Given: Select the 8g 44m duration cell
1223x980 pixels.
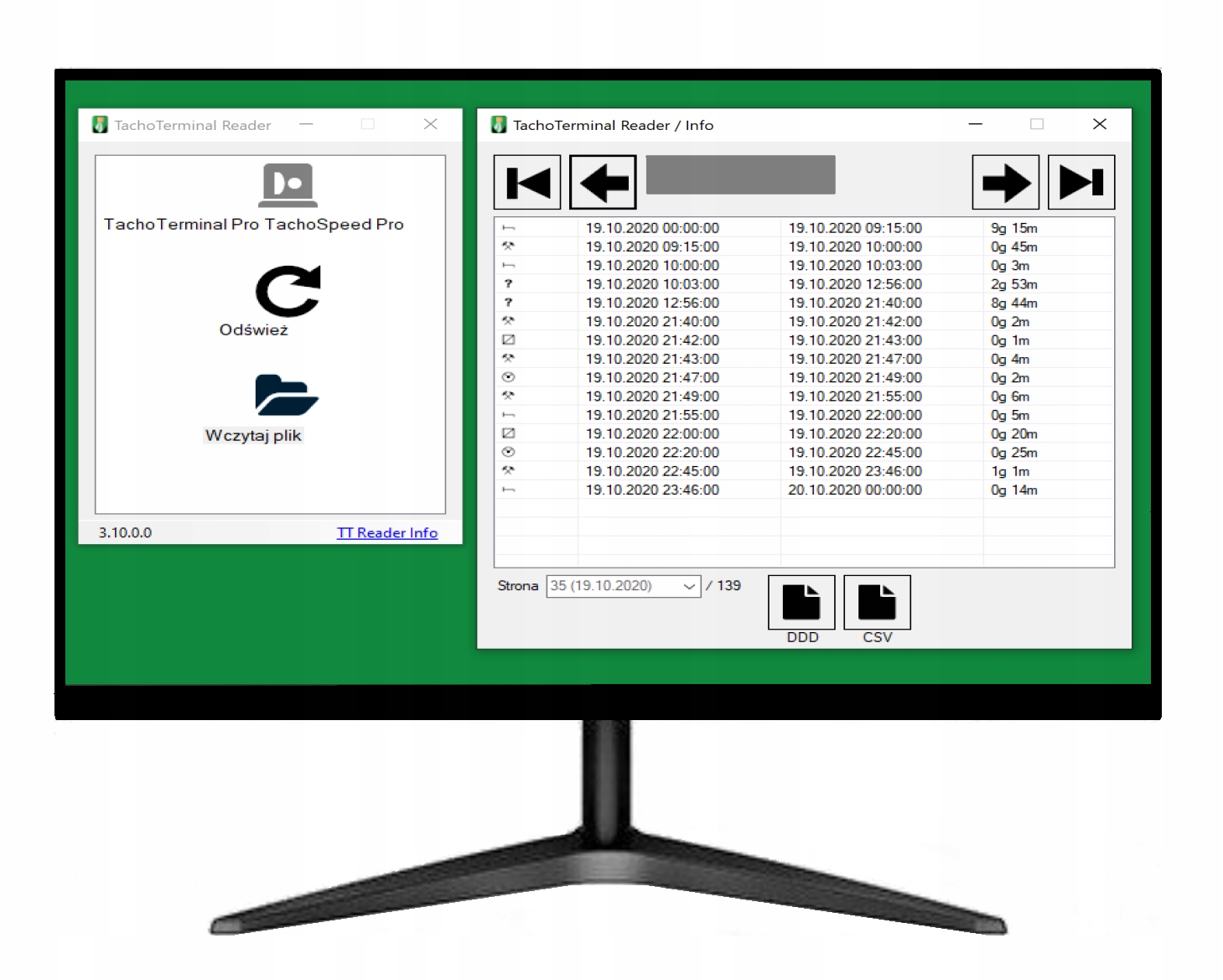Looking at the screenshot, I should pyautogui.click(x=1013, y=303).
